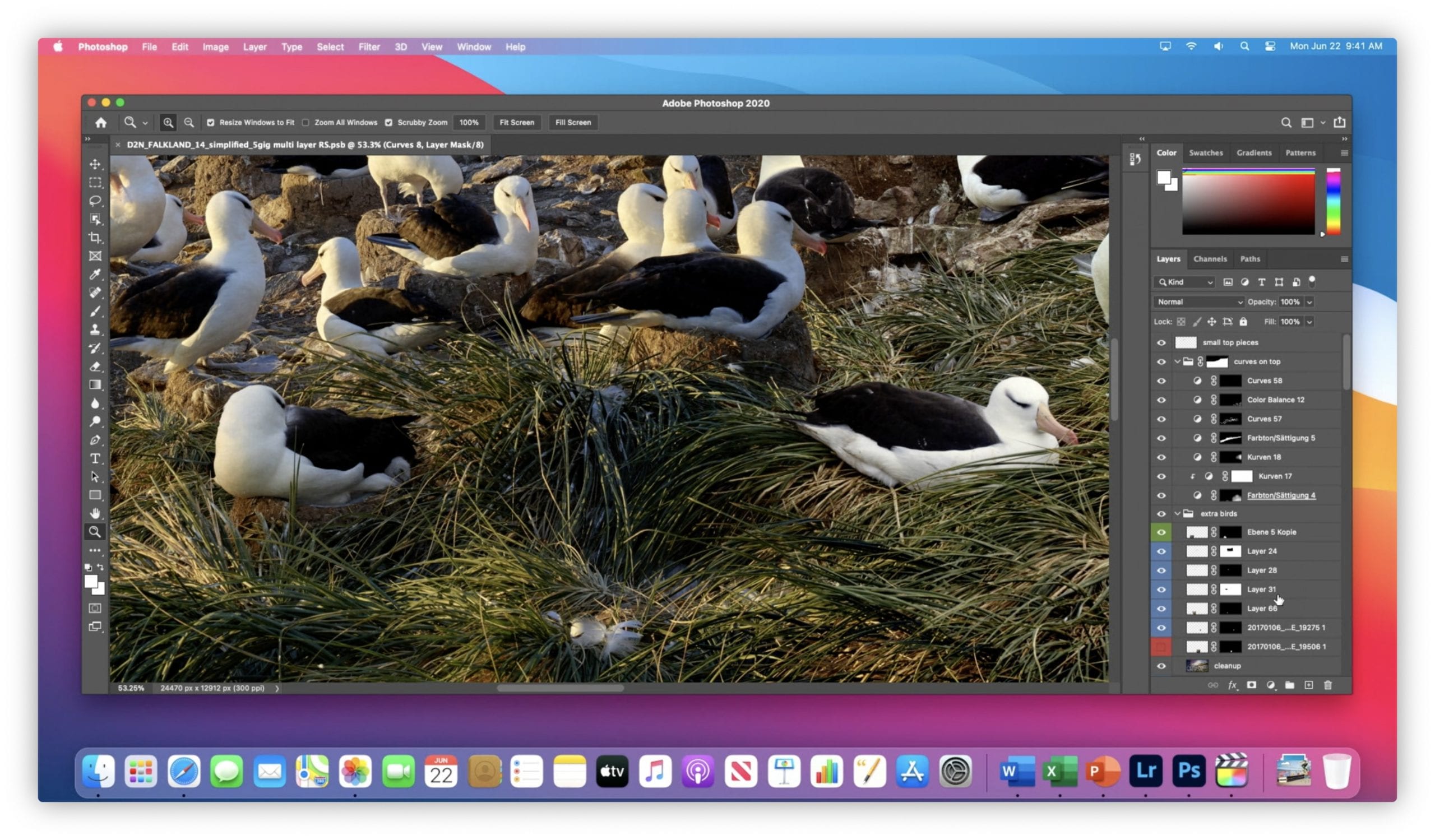The width and height of the screenshot is (1435, 840).
Task: Pick the Eyedropper tool
Action: click(95, 275)
